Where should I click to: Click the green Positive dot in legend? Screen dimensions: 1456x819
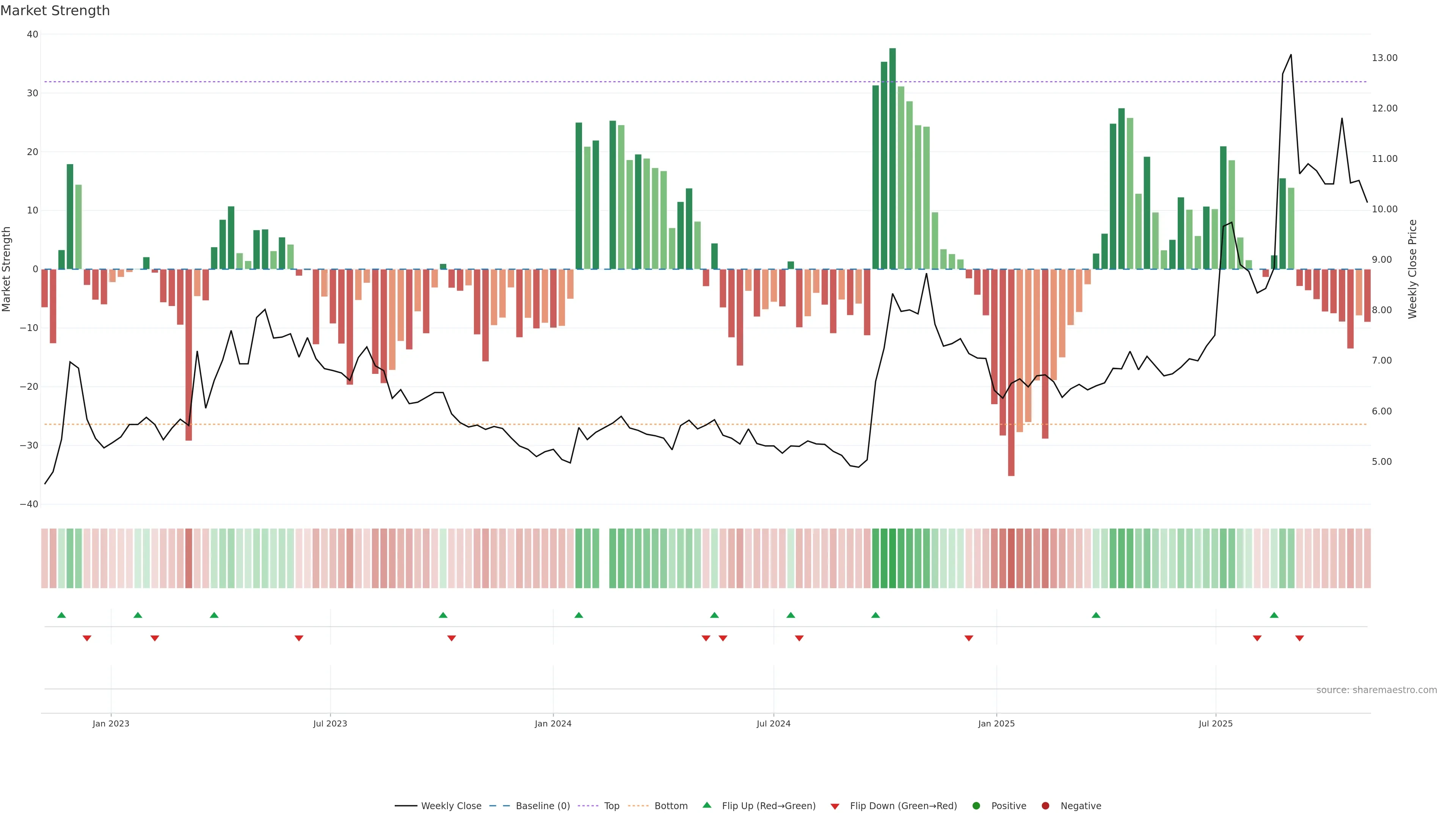pyautogui.click(x=976, y=805)
